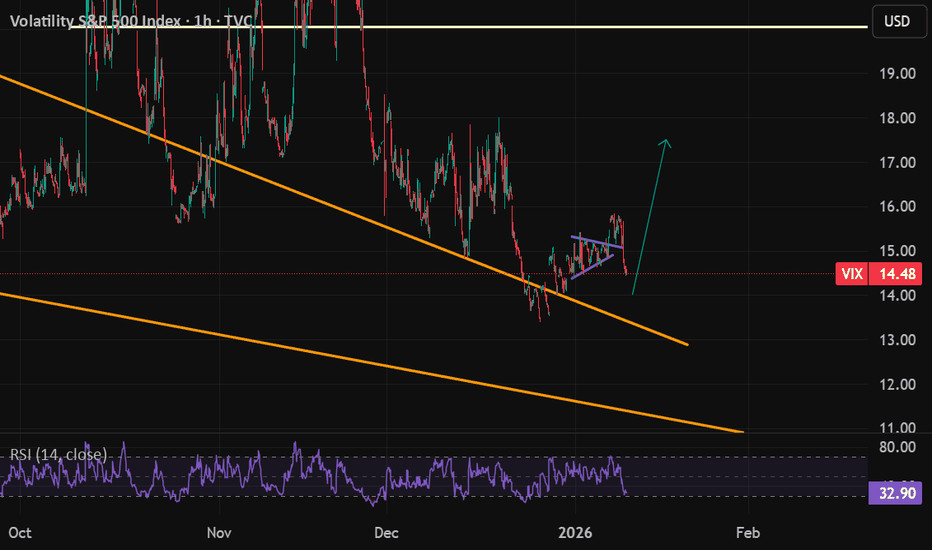932x550 pixels.
Task: Click the 12.00 price axis label
Action: coord(896,384)
